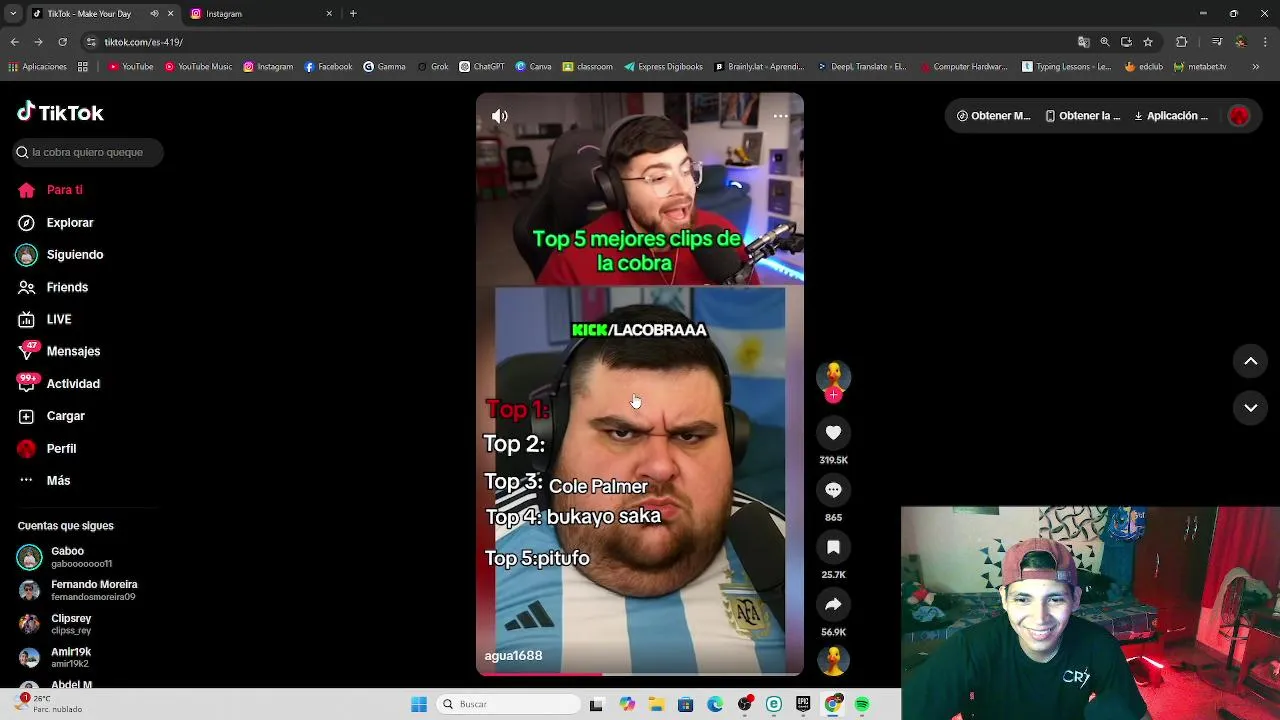Reload the current page
This screenshot has width=1280, height=720.
click(62, 42)
